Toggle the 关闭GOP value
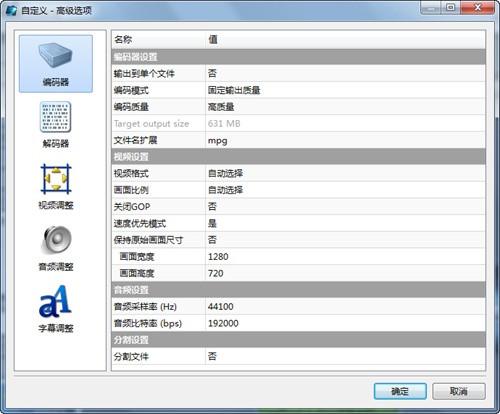Image resolution: width=500 pixels, height=414 pixels. pyautogui.click(x=345, y=207)
